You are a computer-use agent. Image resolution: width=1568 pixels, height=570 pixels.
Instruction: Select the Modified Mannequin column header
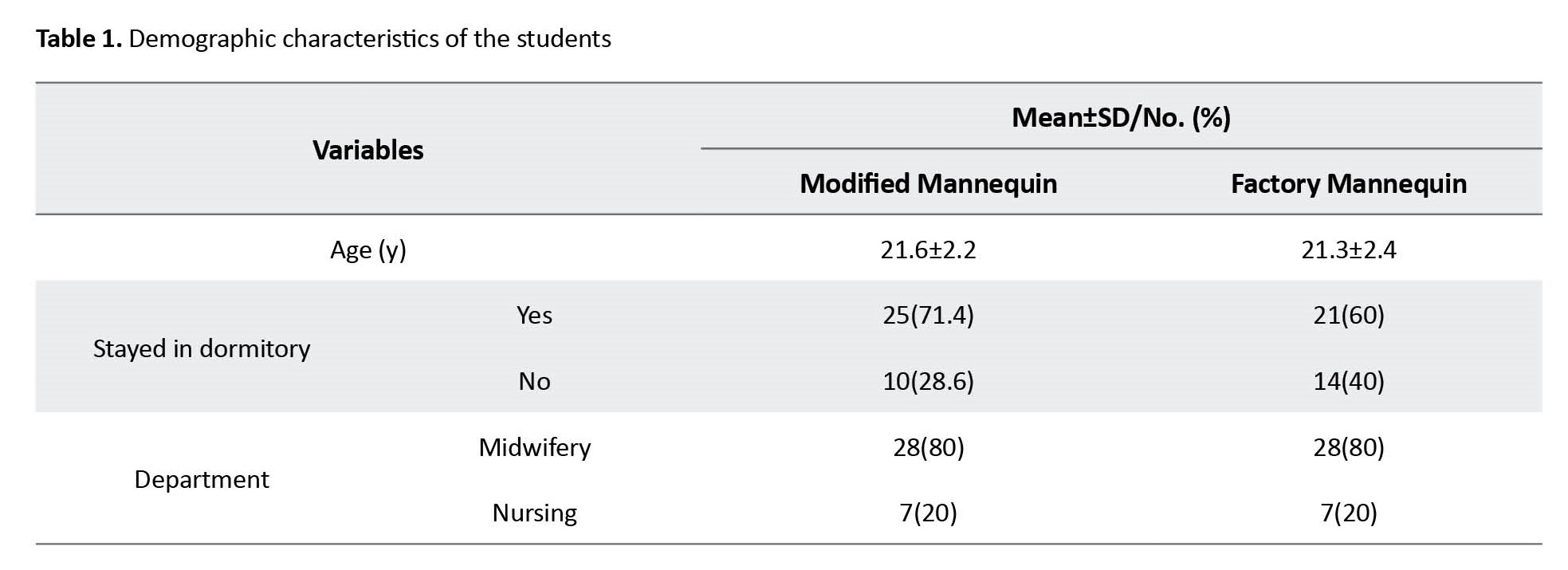(x=928, y=183)
